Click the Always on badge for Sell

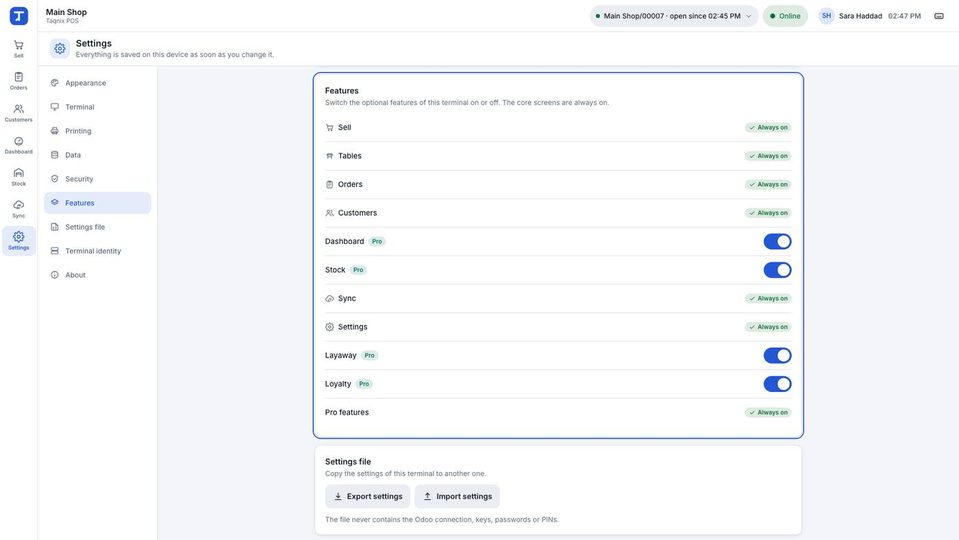(x=768, y=128)
